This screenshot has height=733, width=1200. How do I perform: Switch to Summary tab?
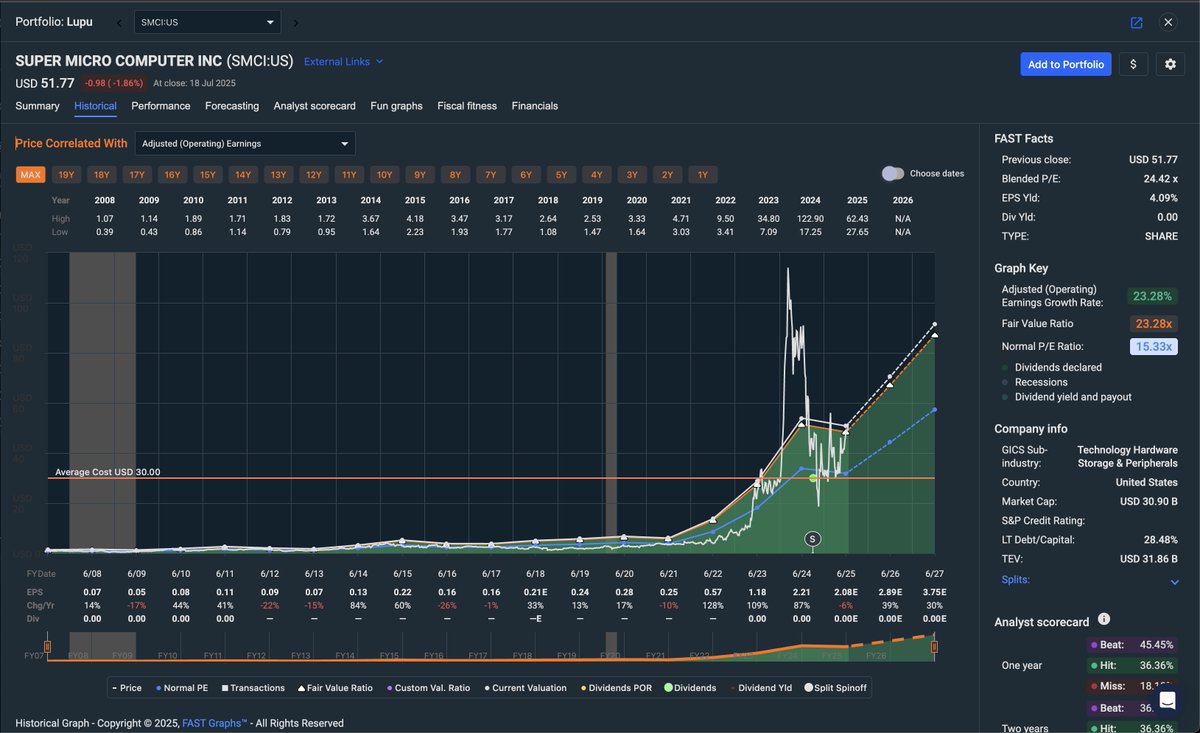(37, 106)
